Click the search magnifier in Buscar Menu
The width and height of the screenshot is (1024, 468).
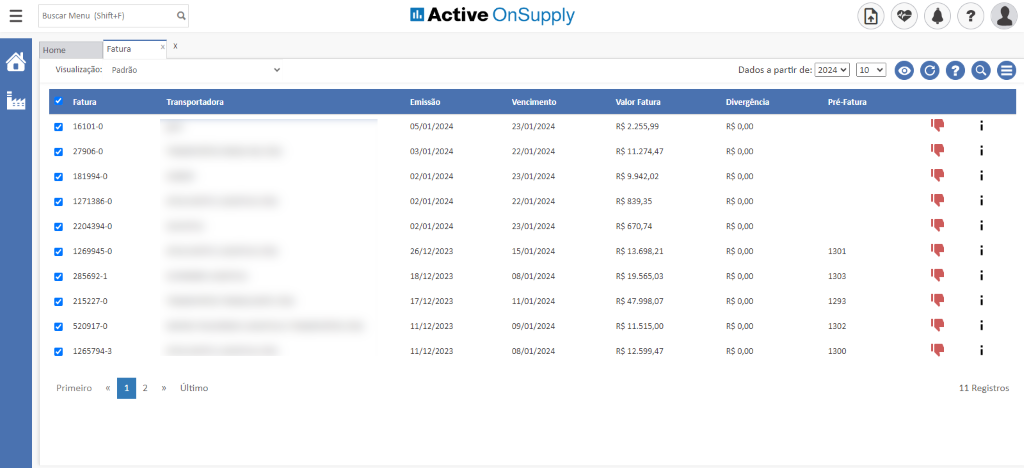pos(181,16)
